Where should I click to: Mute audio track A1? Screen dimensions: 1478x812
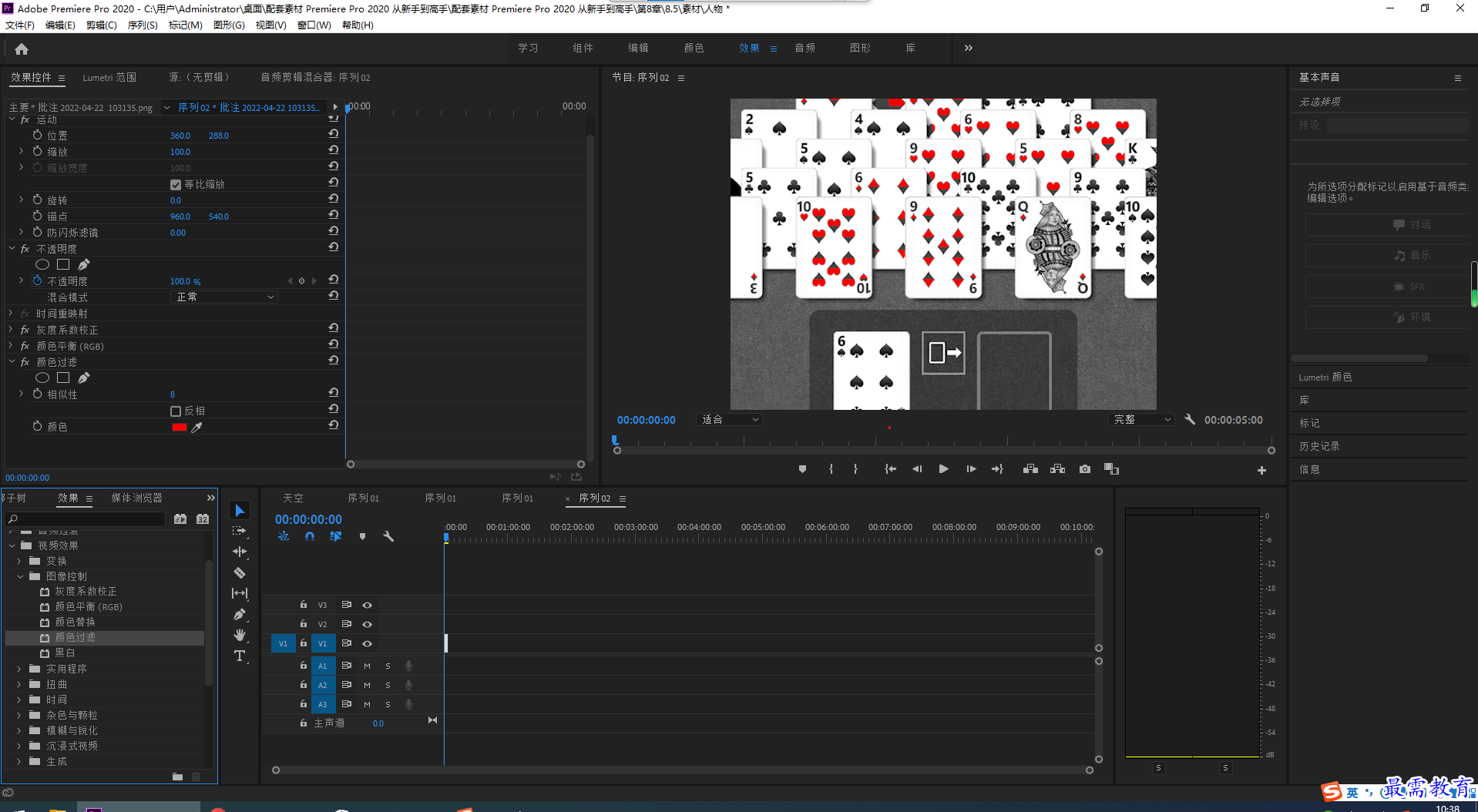367,666
